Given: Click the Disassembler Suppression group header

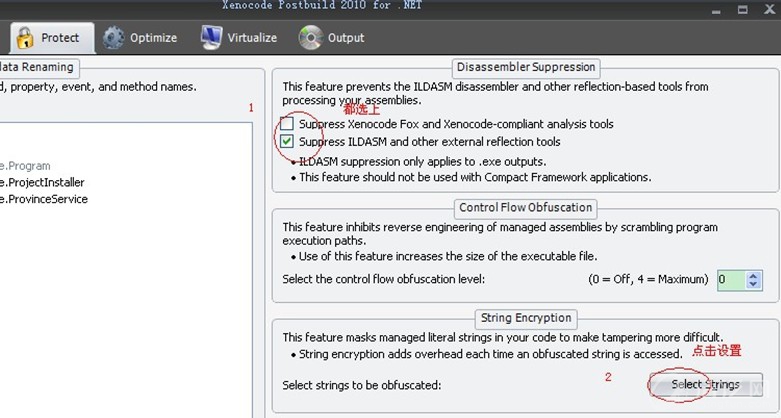Looking at the screenshot, I should click(x=525, y=67).
